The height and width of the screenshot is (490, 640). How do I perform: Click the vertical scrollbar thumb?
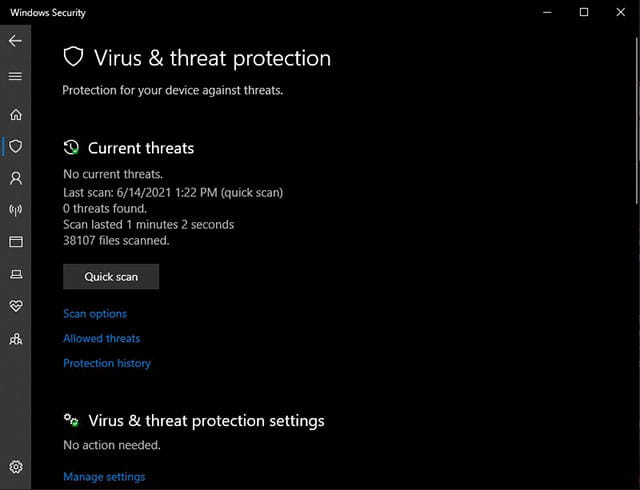pyautogui.click(x=637, y=120)
